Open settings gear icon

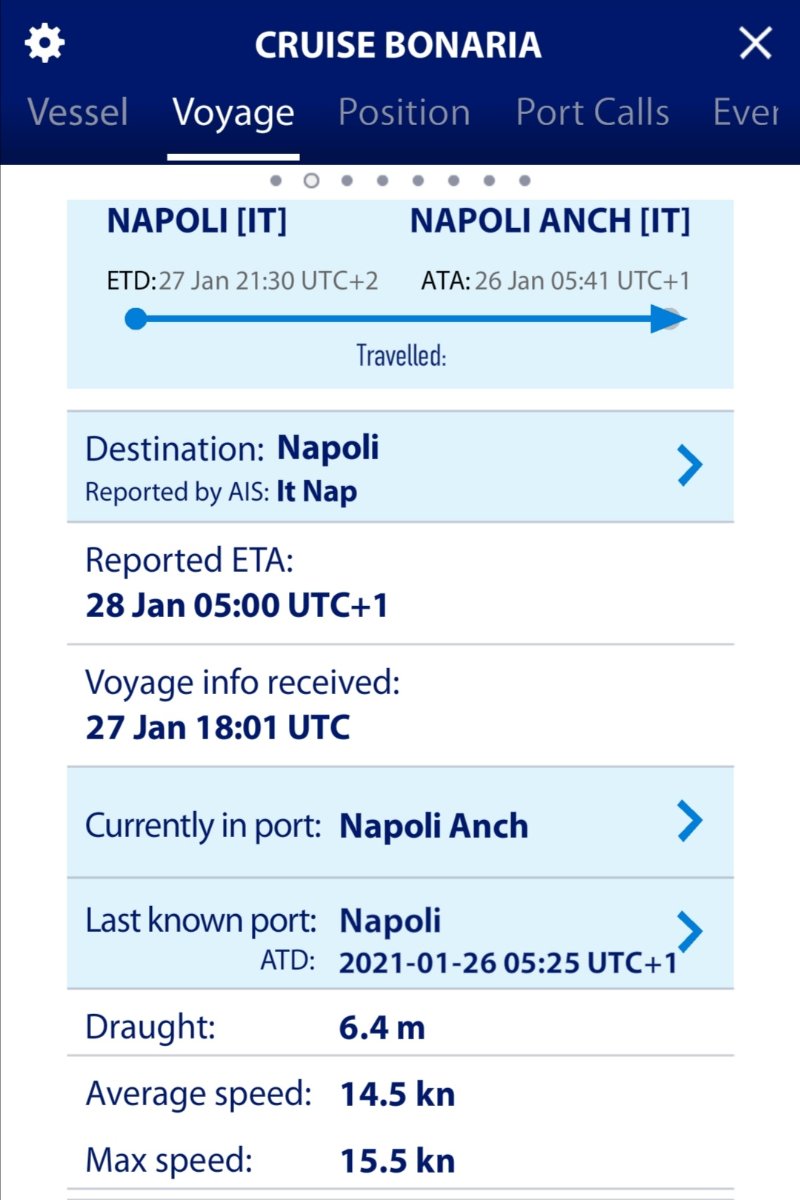tap(45, 44)
